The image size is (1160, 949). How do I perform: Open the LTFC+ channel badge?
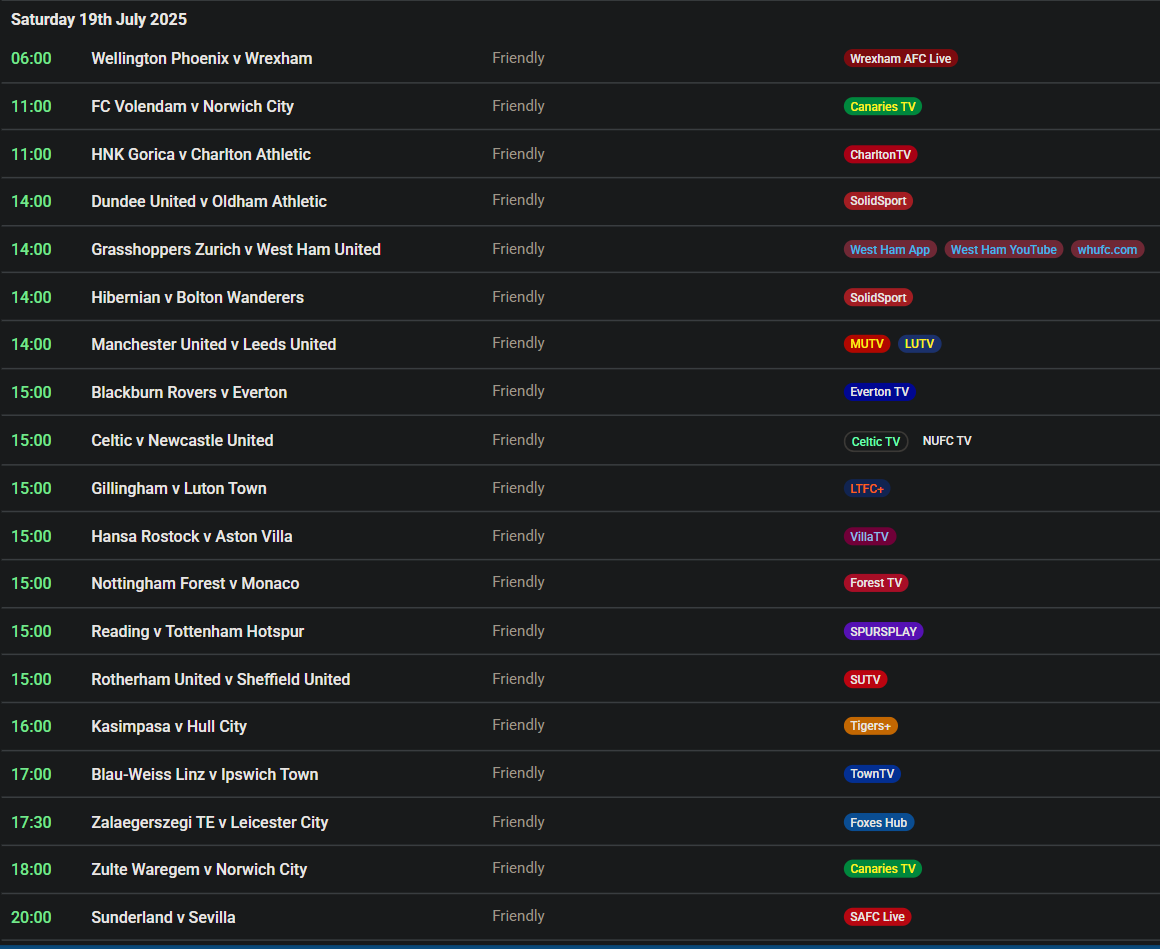click(x=867, y=489)
